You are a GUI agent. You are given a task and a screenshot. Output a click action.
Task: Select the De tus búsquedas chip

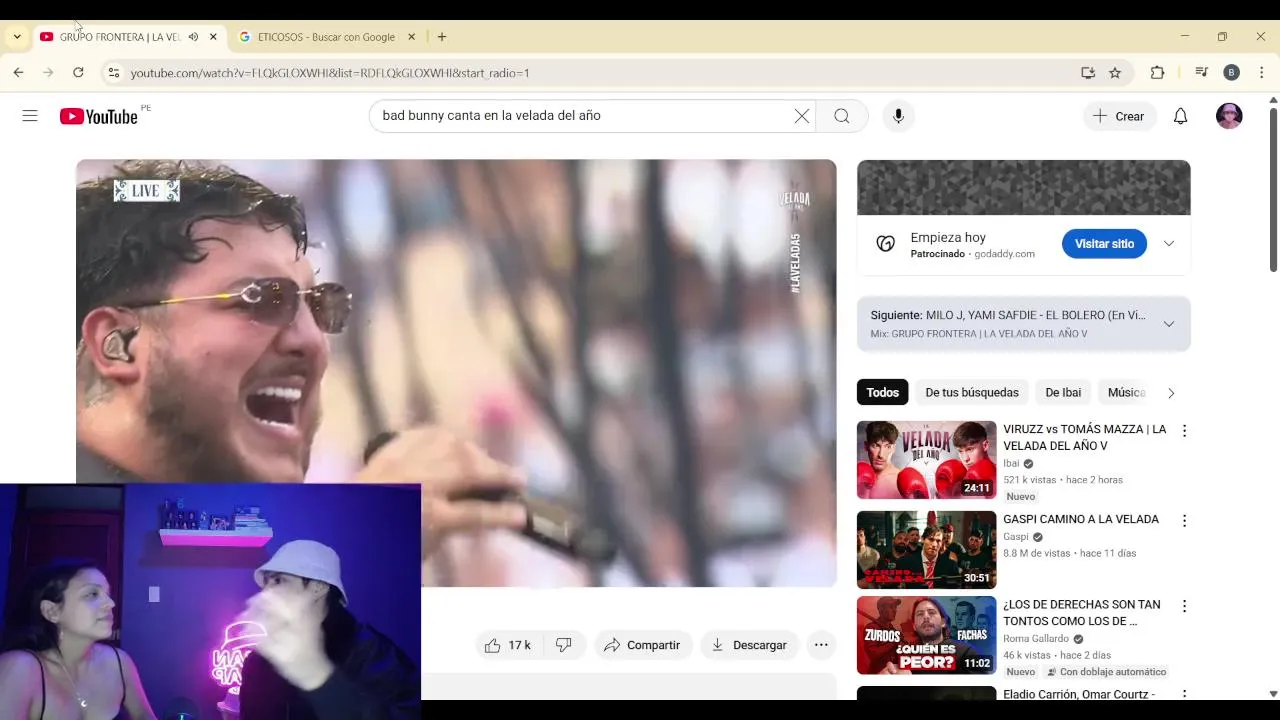(x=972, y=393)
